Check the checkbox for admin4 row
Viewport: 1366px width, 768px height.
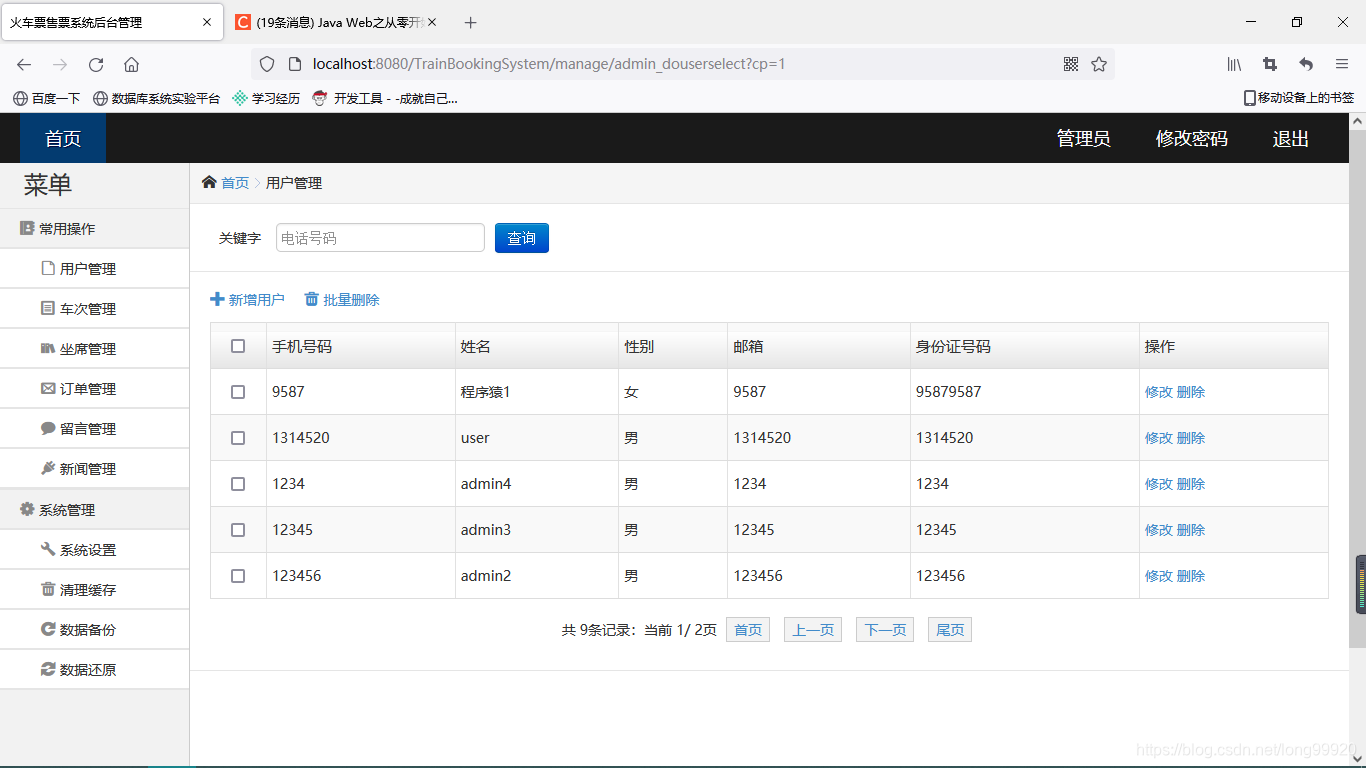(x=238, y=484)
